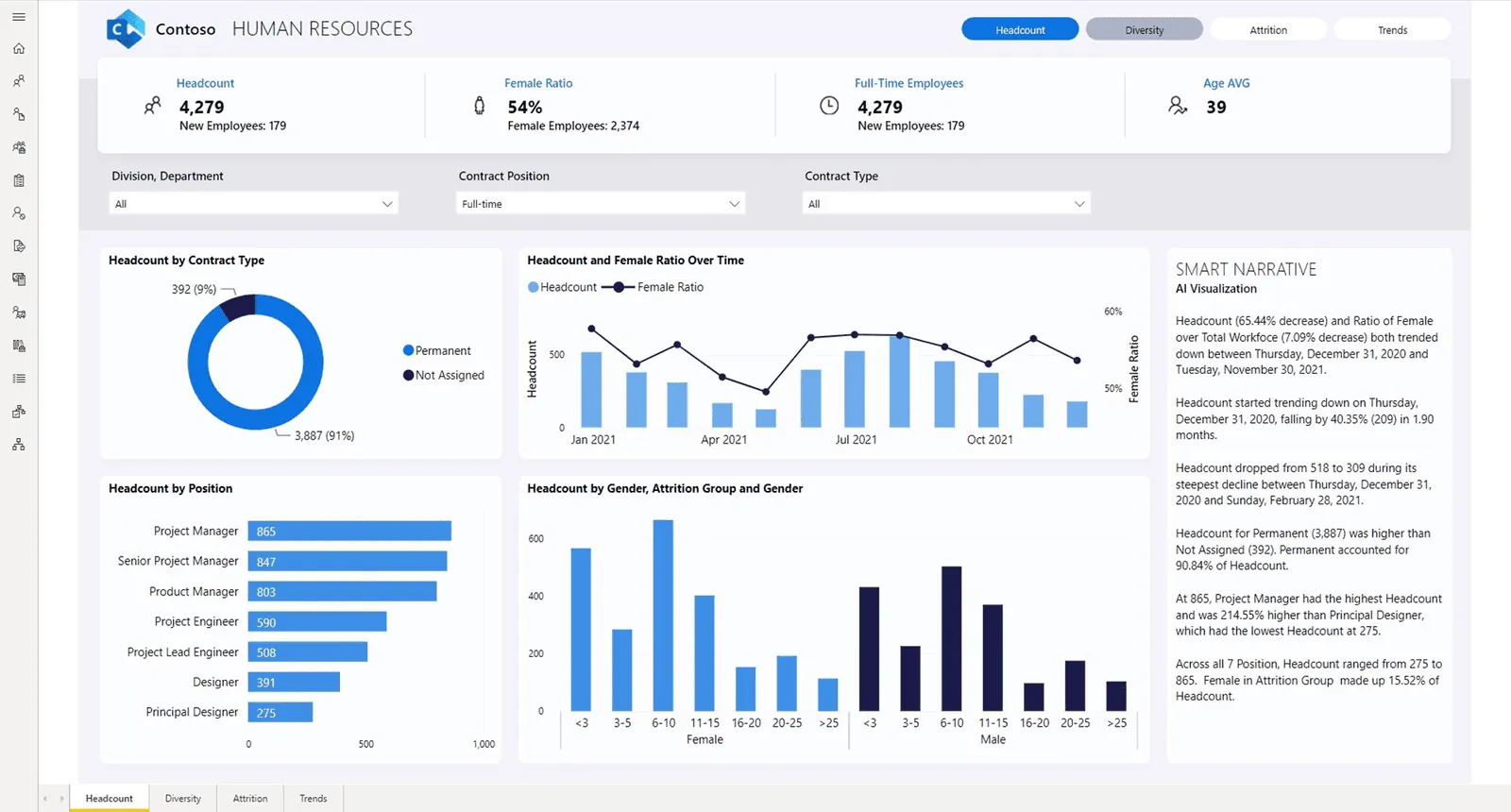
Task: Click the Contoso logo icon
Action: 126,29
